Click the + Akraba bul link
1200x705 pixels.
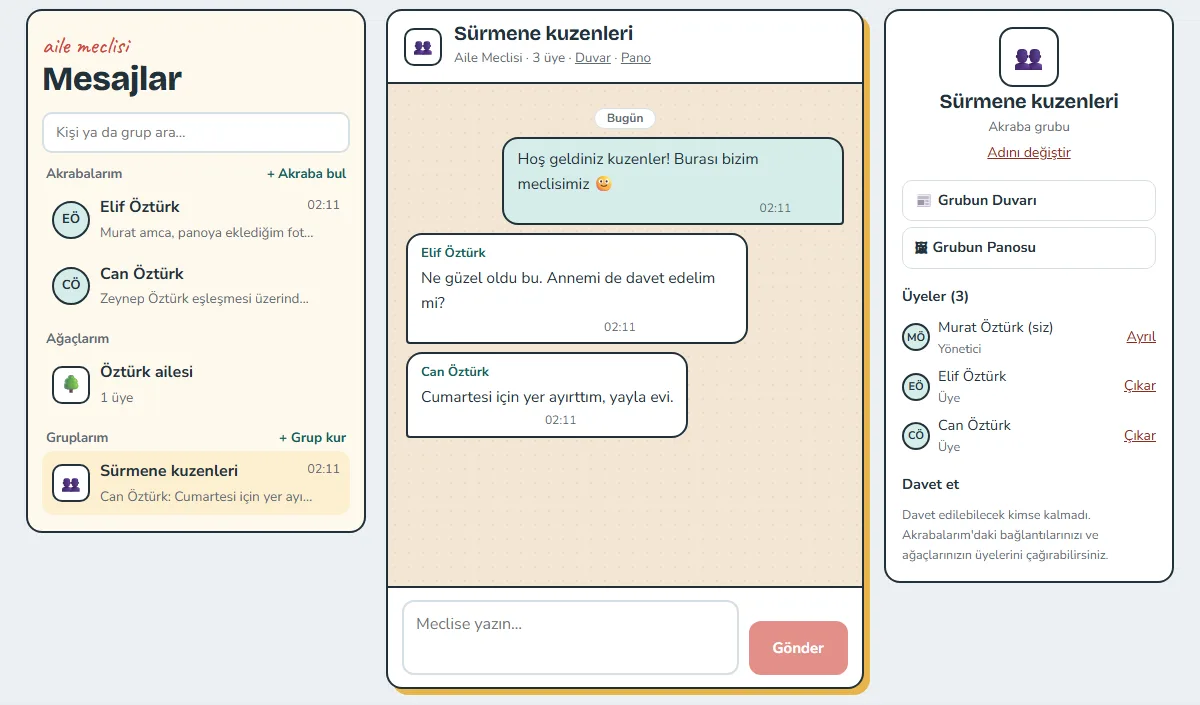click(306, 174)
